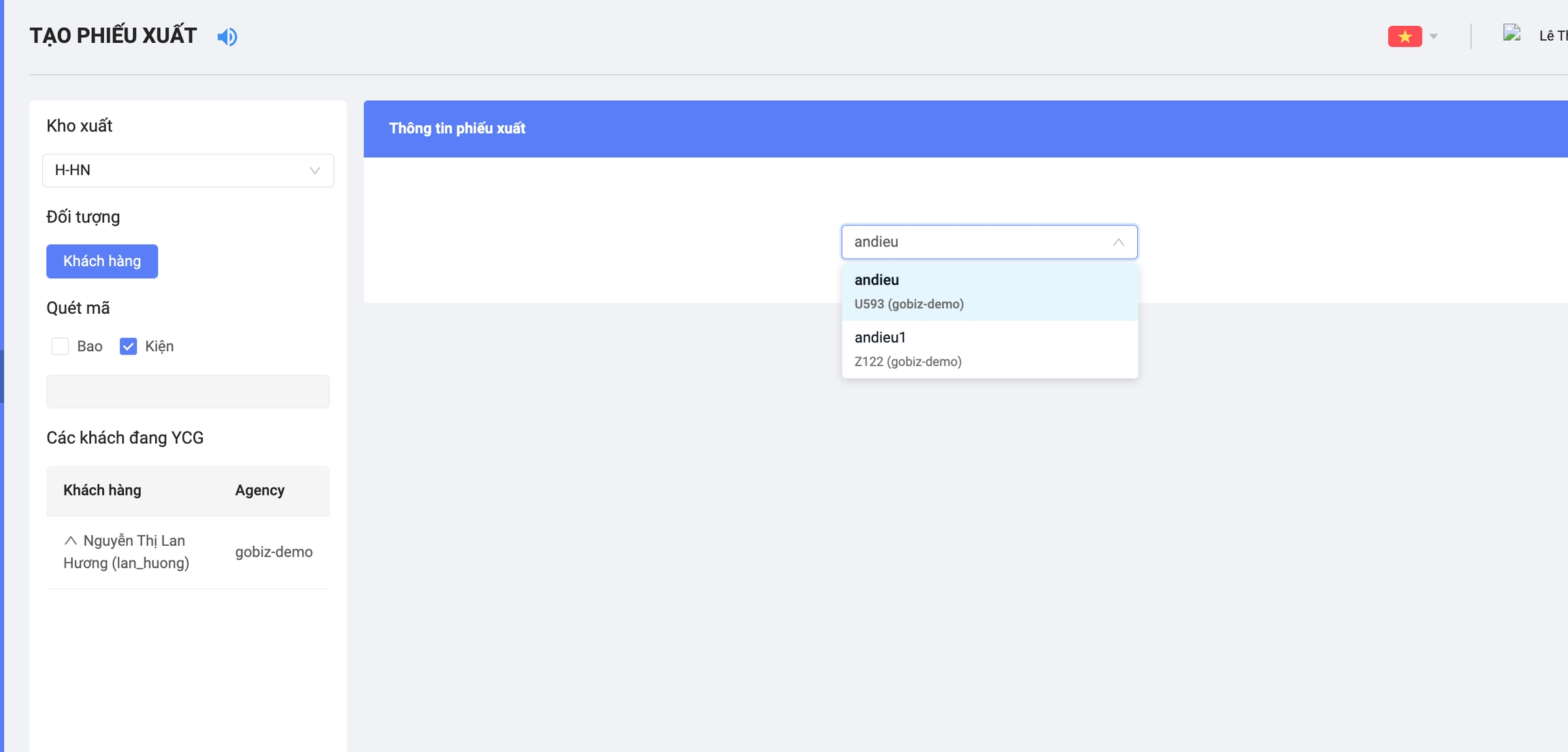
Task: Click the Lê user name at top right
Action: [x=1552, y=36]
